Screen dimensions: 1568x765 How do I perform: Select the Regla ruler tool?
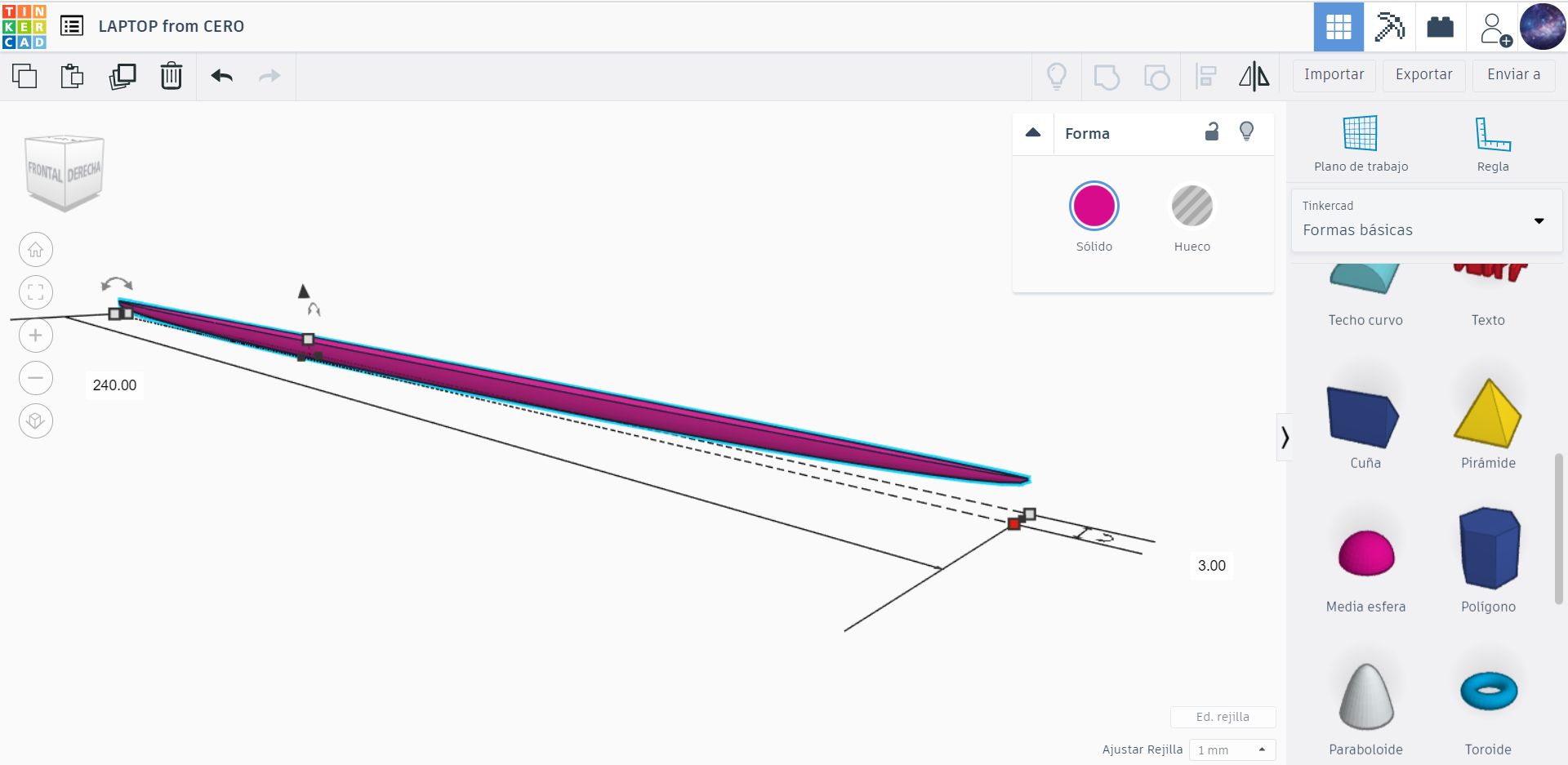tap(1493, 144)
